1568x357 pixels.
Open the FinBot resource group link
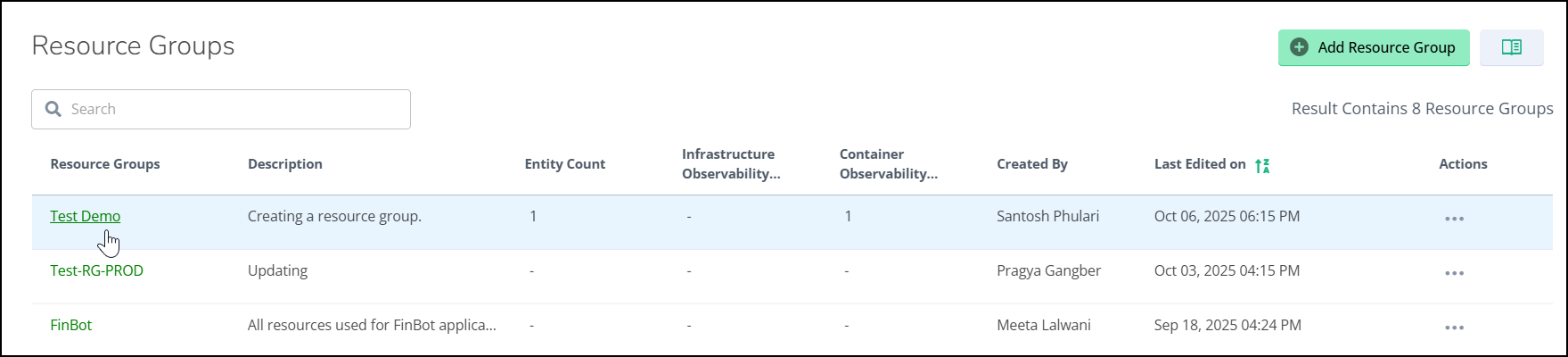pyautogui.click(x=71, y=325)
